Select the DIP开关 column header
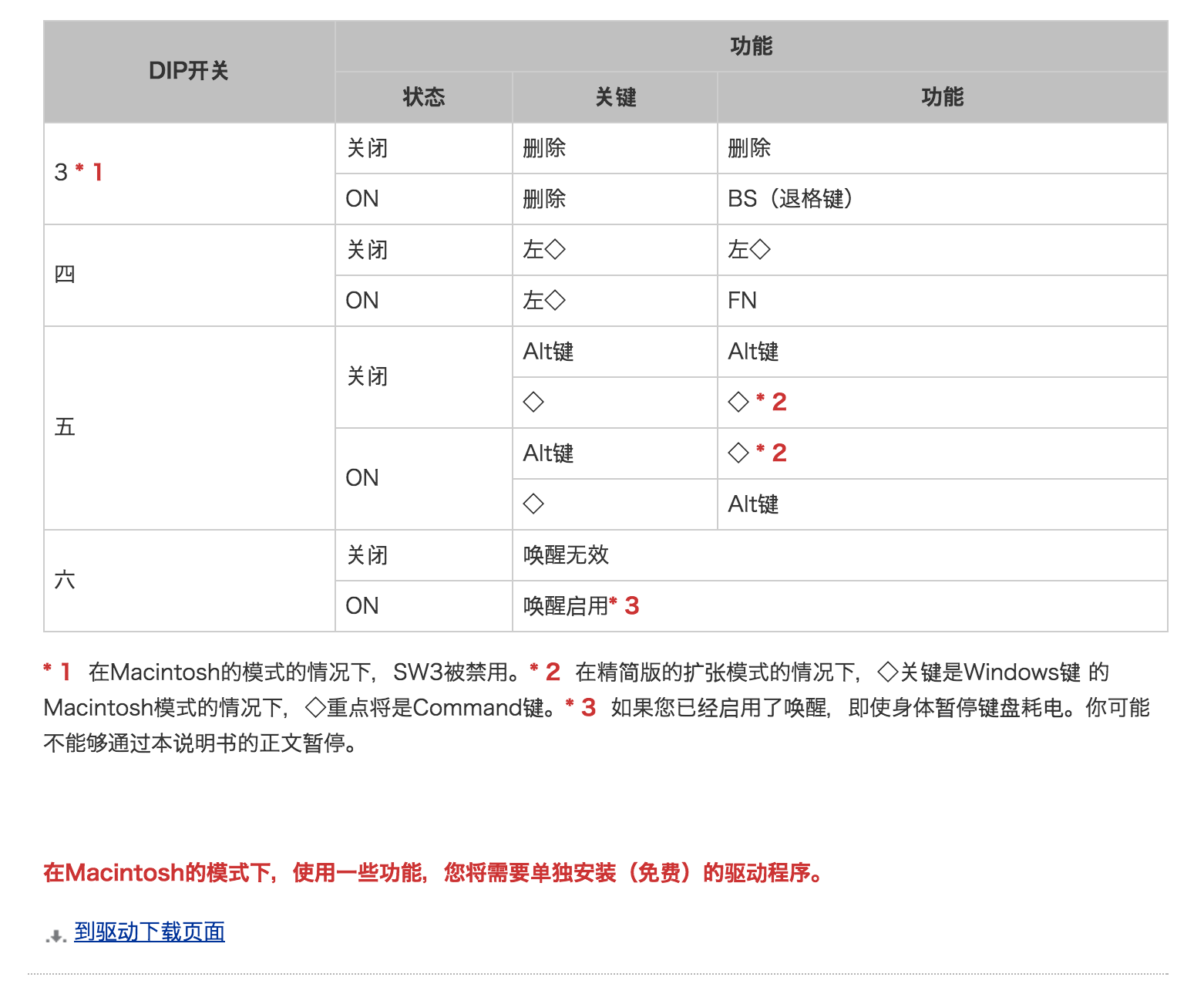The image size is (1204, 984). (188, 72)
